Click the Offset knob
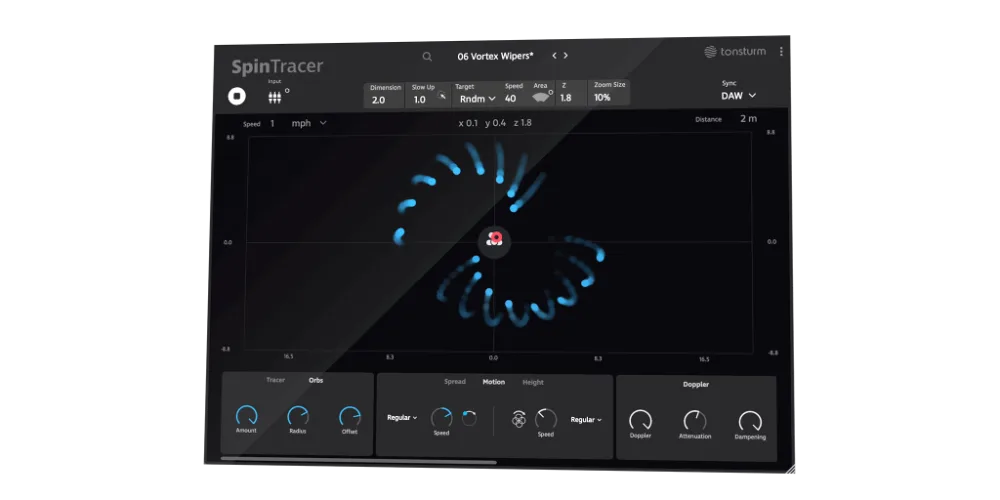 click(349, 417)
